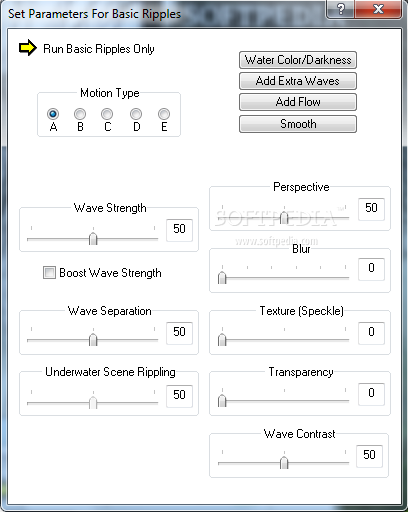
Task: Click the Wave Strength slider thumb
Action: [93, 239]
